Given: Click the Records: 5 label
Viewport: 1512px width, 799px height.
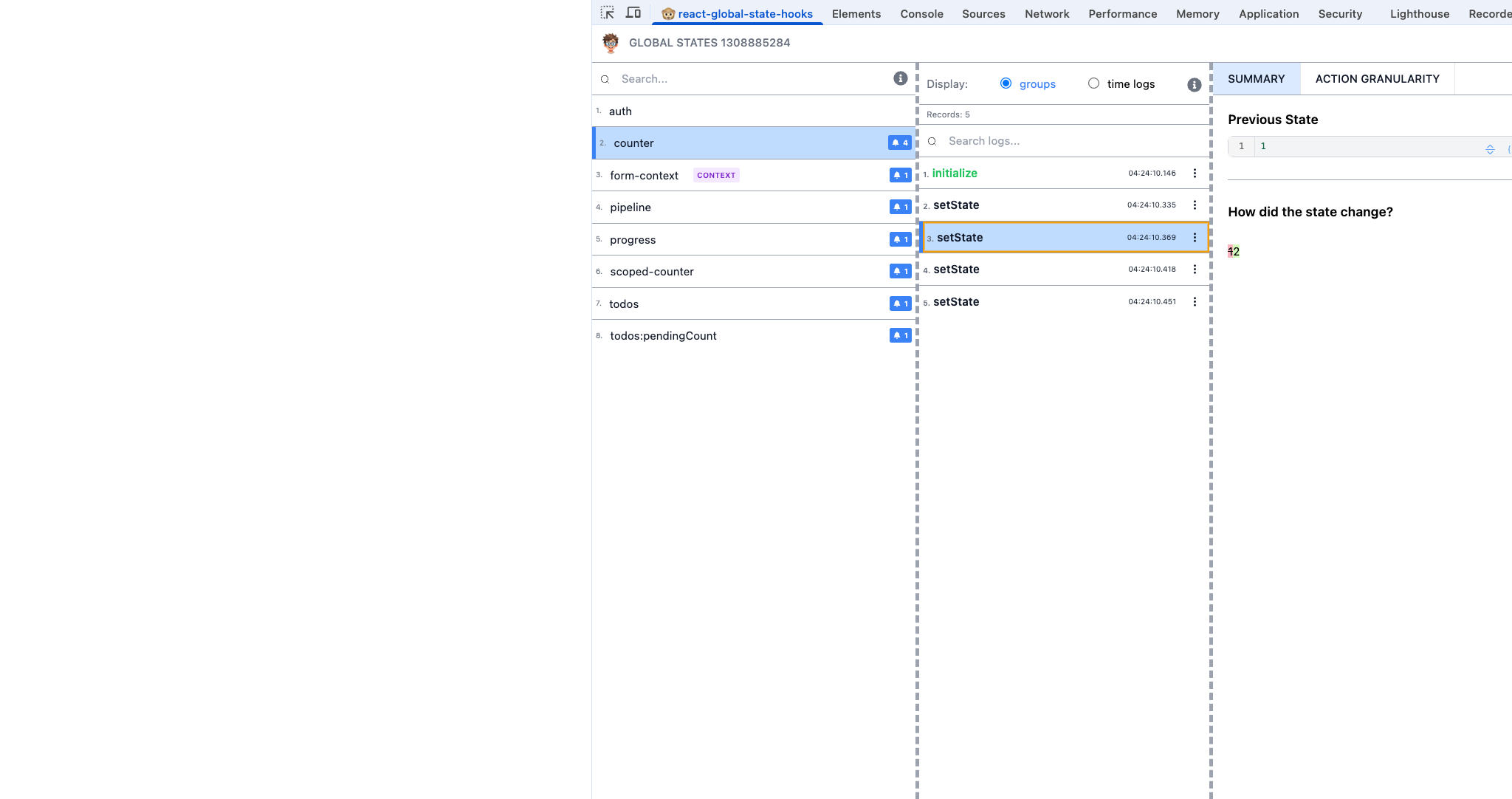Looking at the screenshot, I should pyautogui.click(x=948, y=114).
